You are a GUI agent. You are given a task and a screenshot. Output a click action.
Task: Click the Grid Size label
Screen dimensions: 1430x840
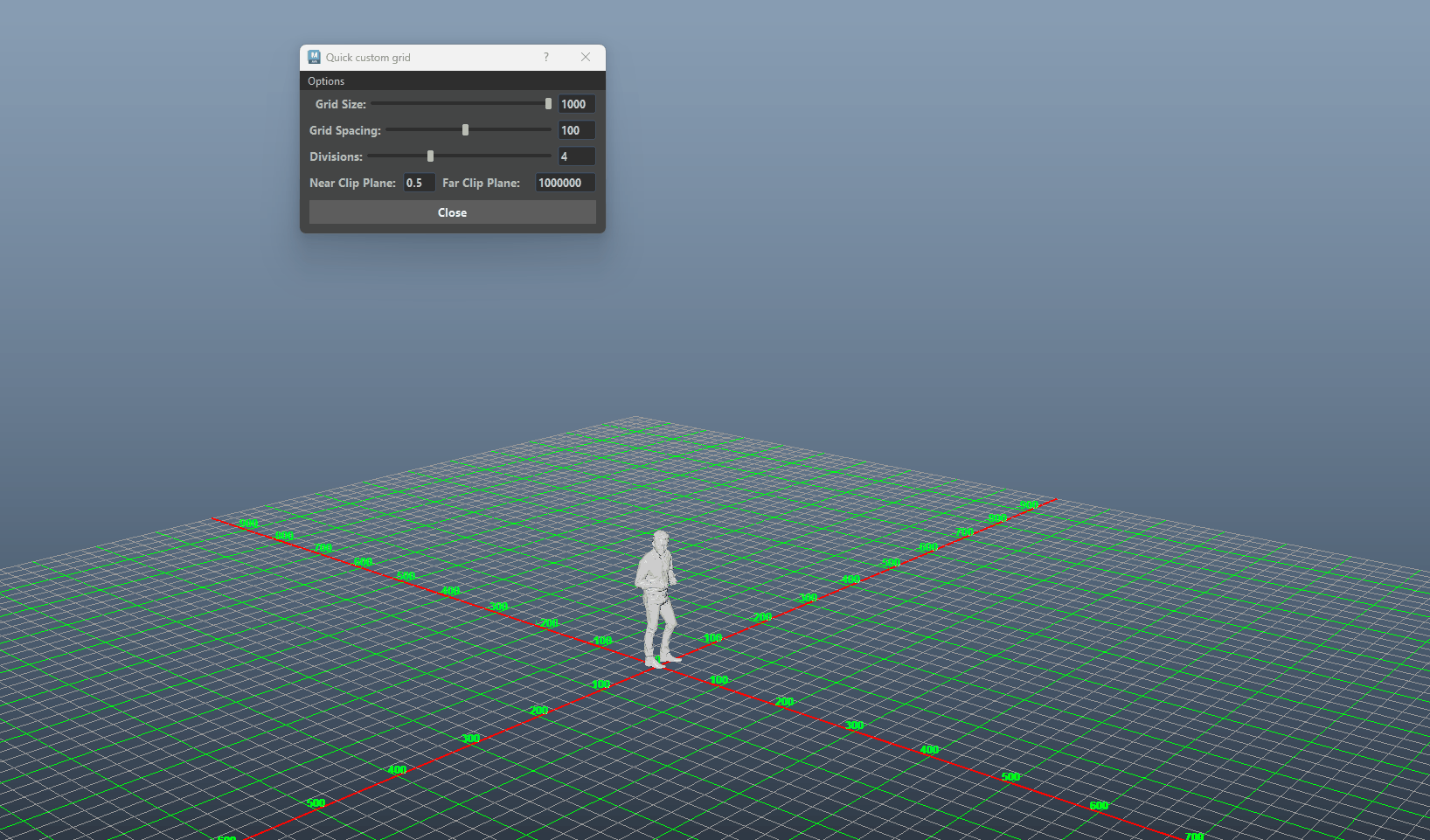click(341, 104)
